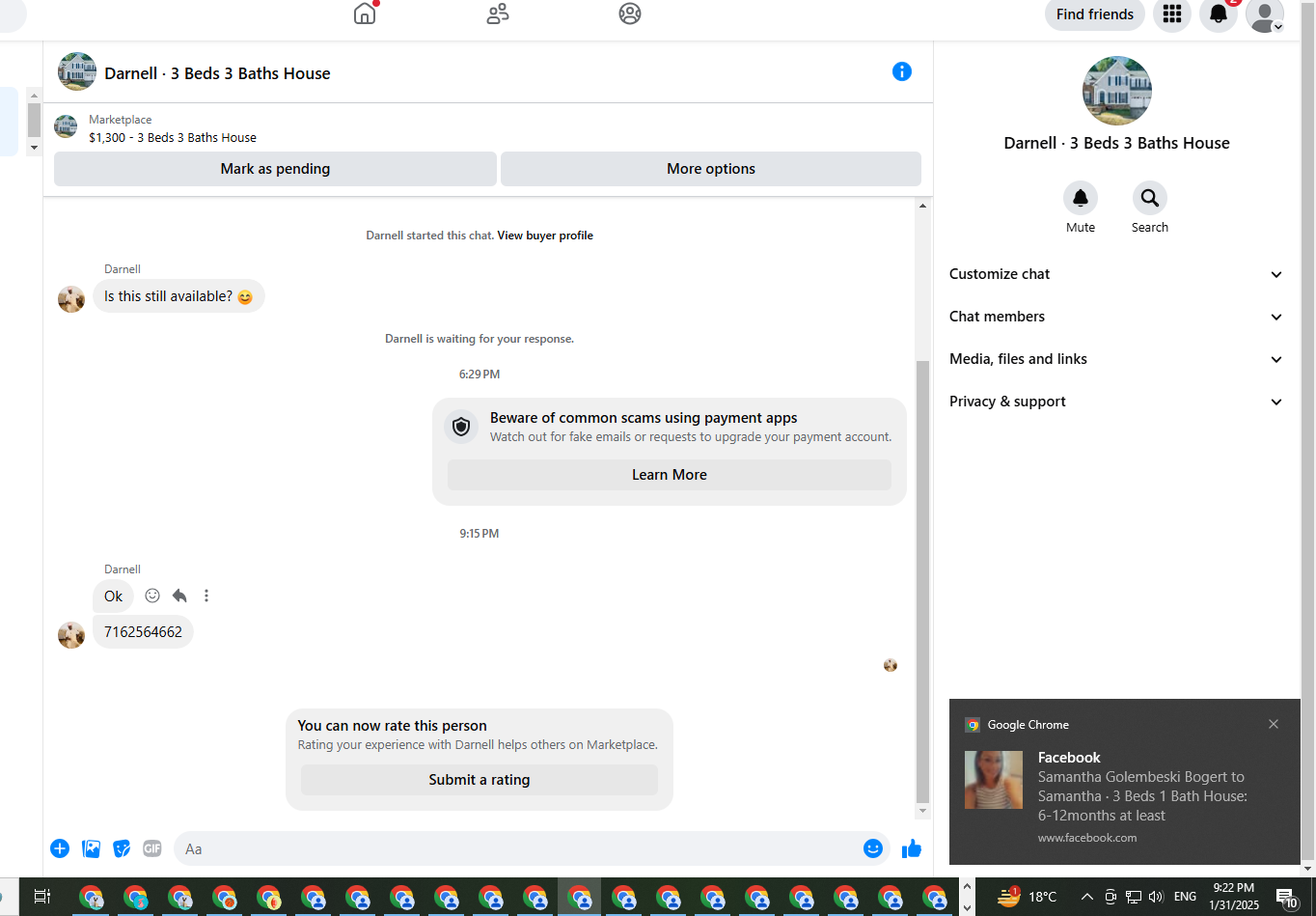The height and width of the screenshot is (916, 1316).
Task: Click the notification sender photo thumbnail
Action: (x=994, y=780)
